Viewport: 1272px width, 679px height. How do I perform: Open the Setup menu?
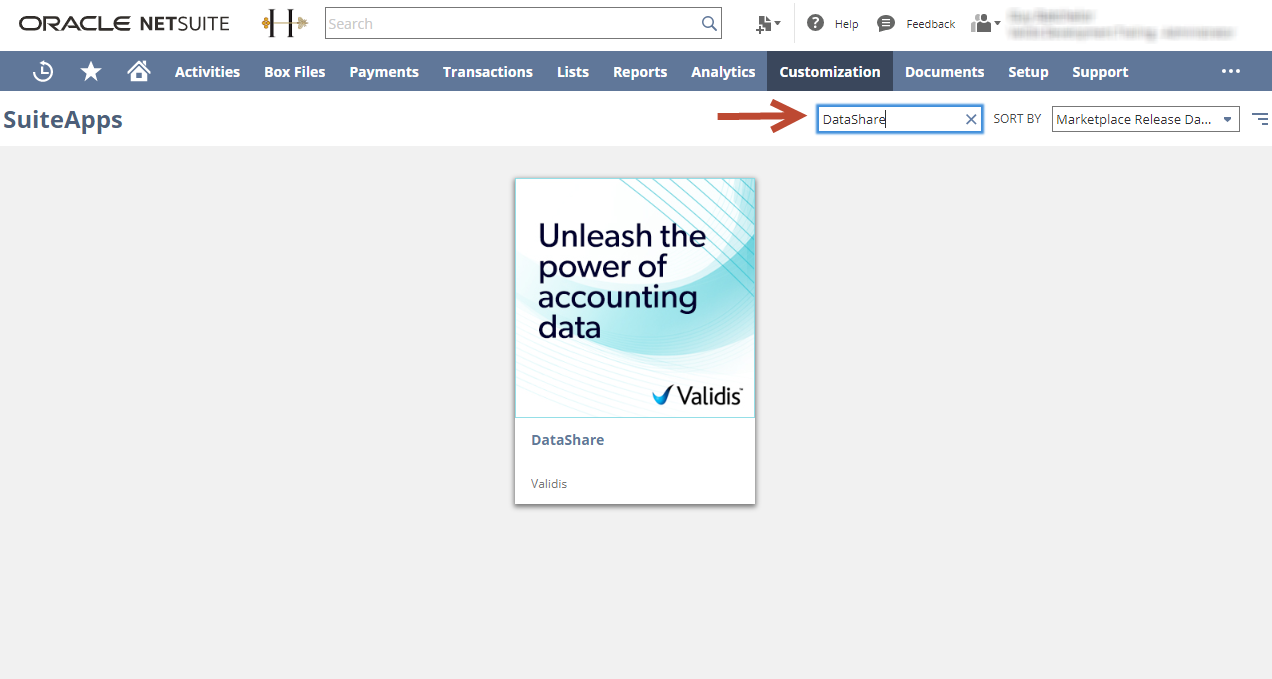(x=1028, y=72)
